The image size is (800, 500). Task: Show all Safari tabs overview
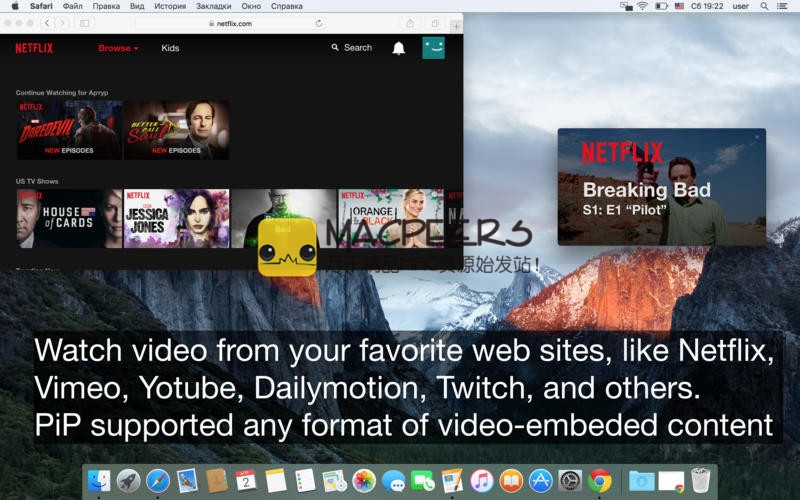click(x=435, y=23)
